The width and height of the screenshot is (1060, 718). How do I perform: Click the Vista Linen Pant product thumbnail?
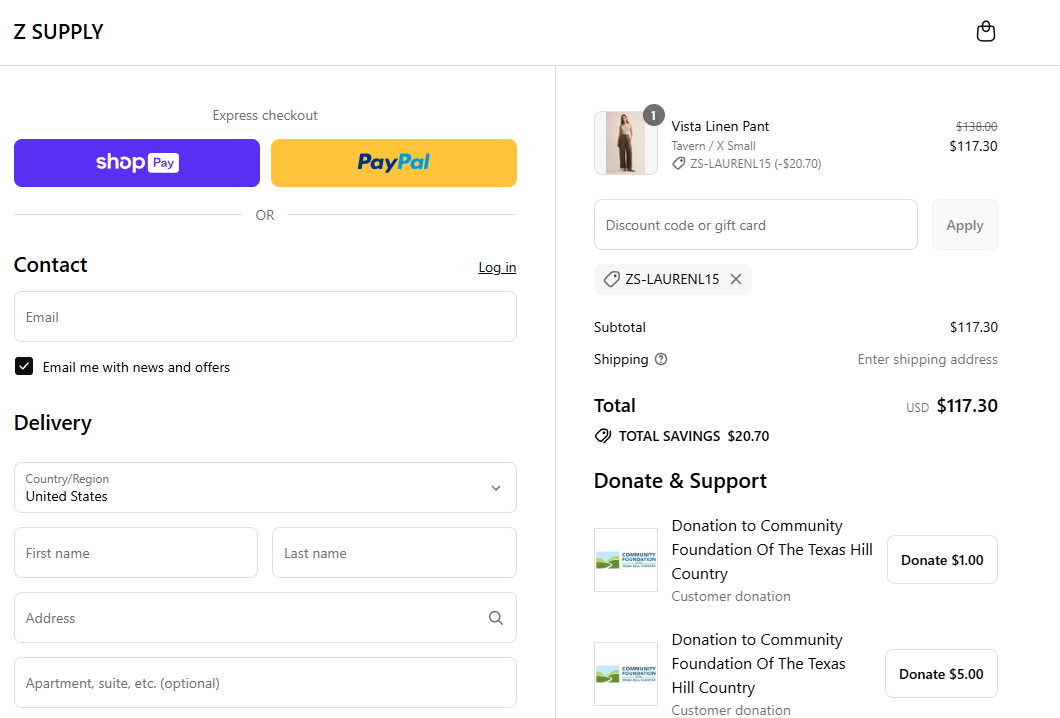(625, 143)
